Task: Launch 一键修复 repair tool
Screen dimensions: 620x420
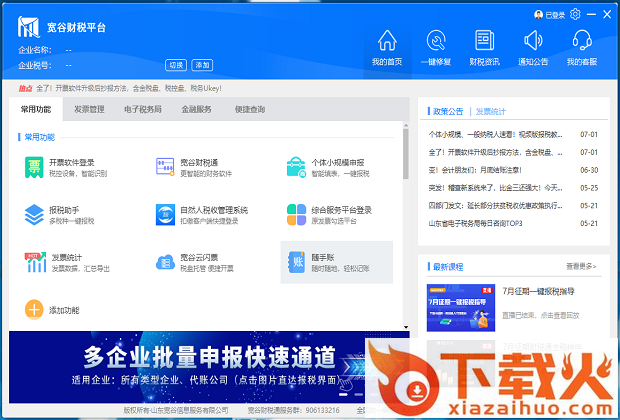Action: pos(436,41)
